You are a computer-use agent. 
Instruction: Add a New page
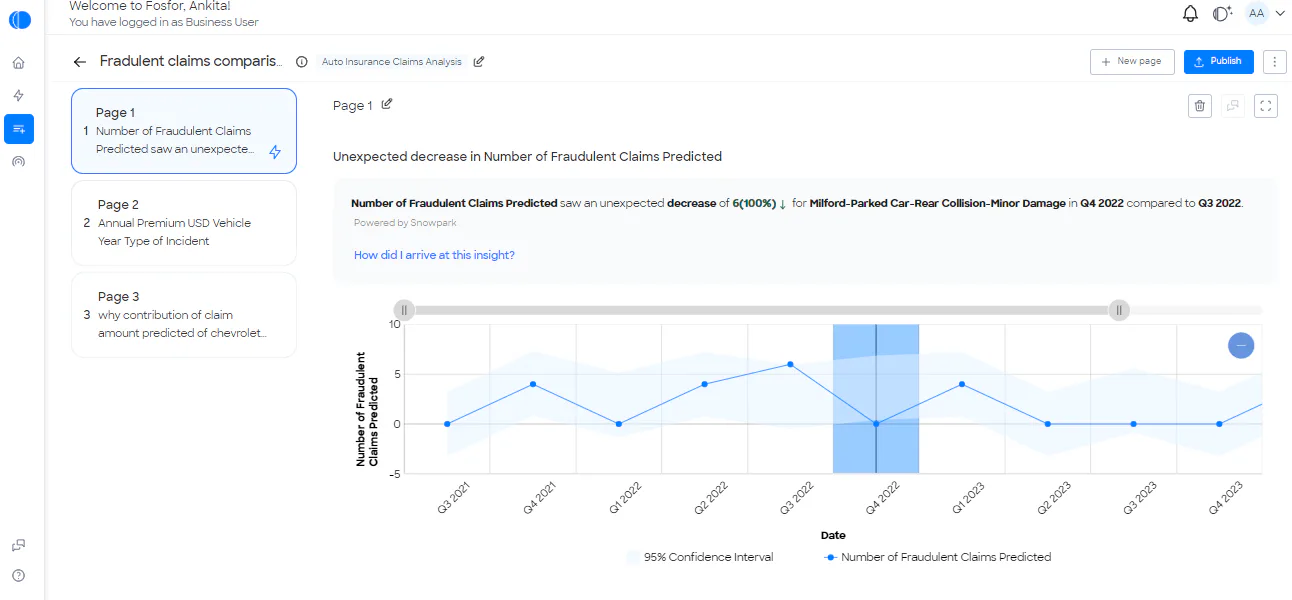(x=1132, y=61)
